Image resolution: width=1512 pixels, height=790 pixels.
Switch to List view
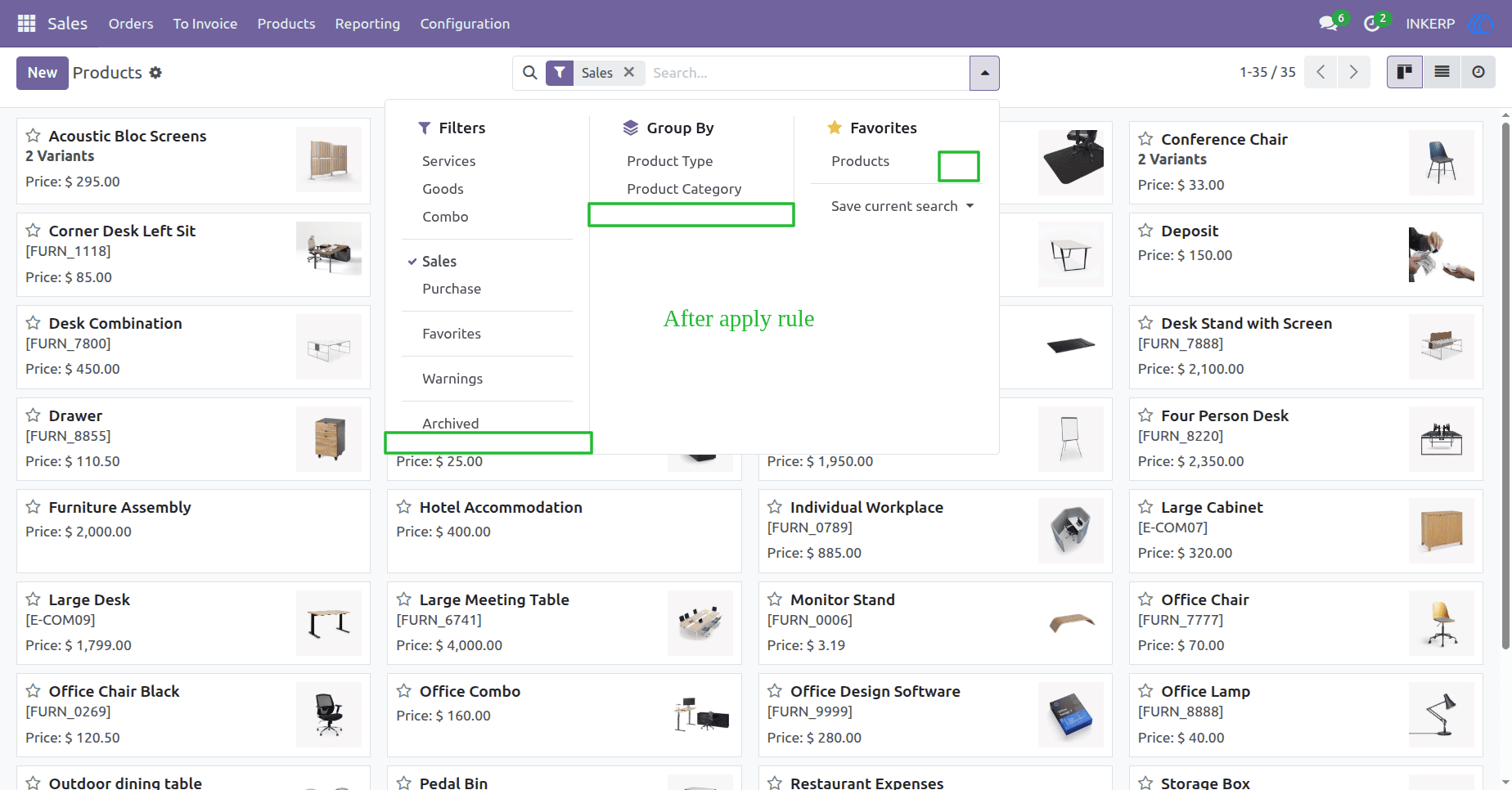[x=1442, y=72]
